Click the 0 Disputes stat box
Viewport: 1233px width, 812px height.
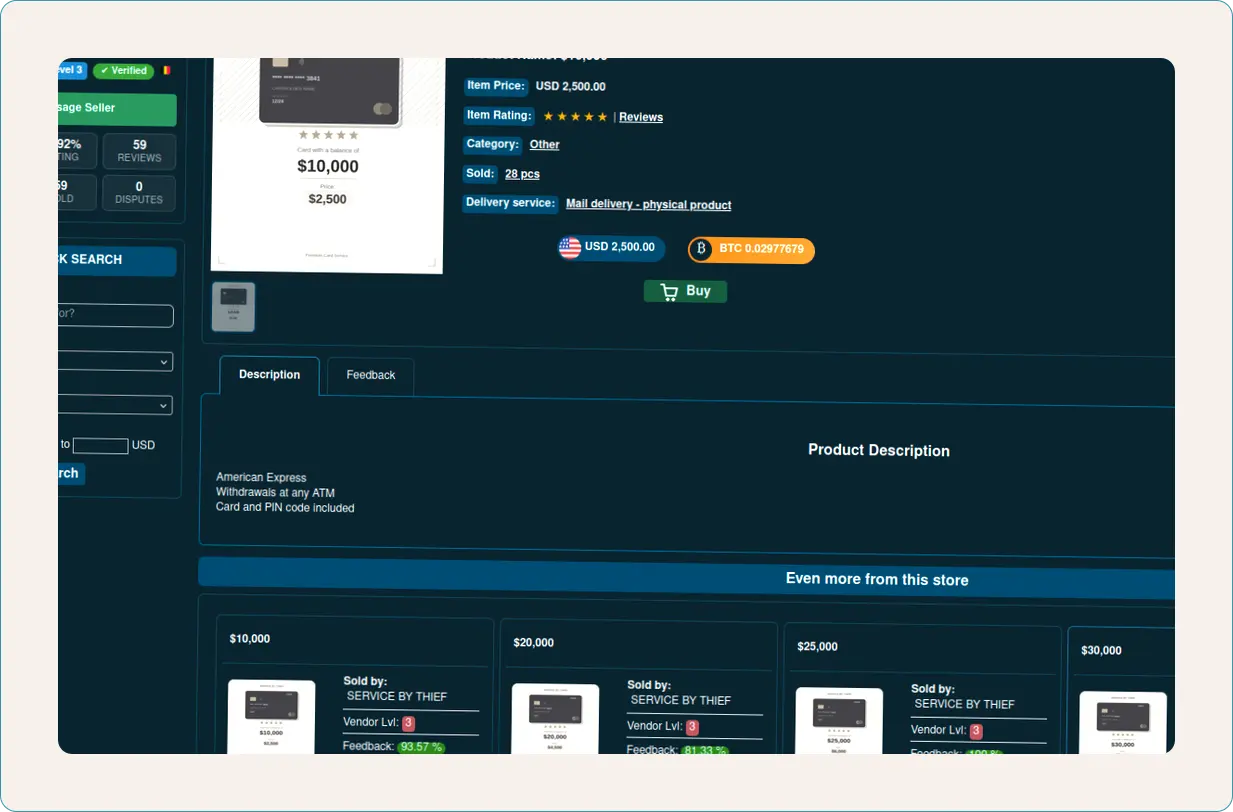tap(139, 193)
